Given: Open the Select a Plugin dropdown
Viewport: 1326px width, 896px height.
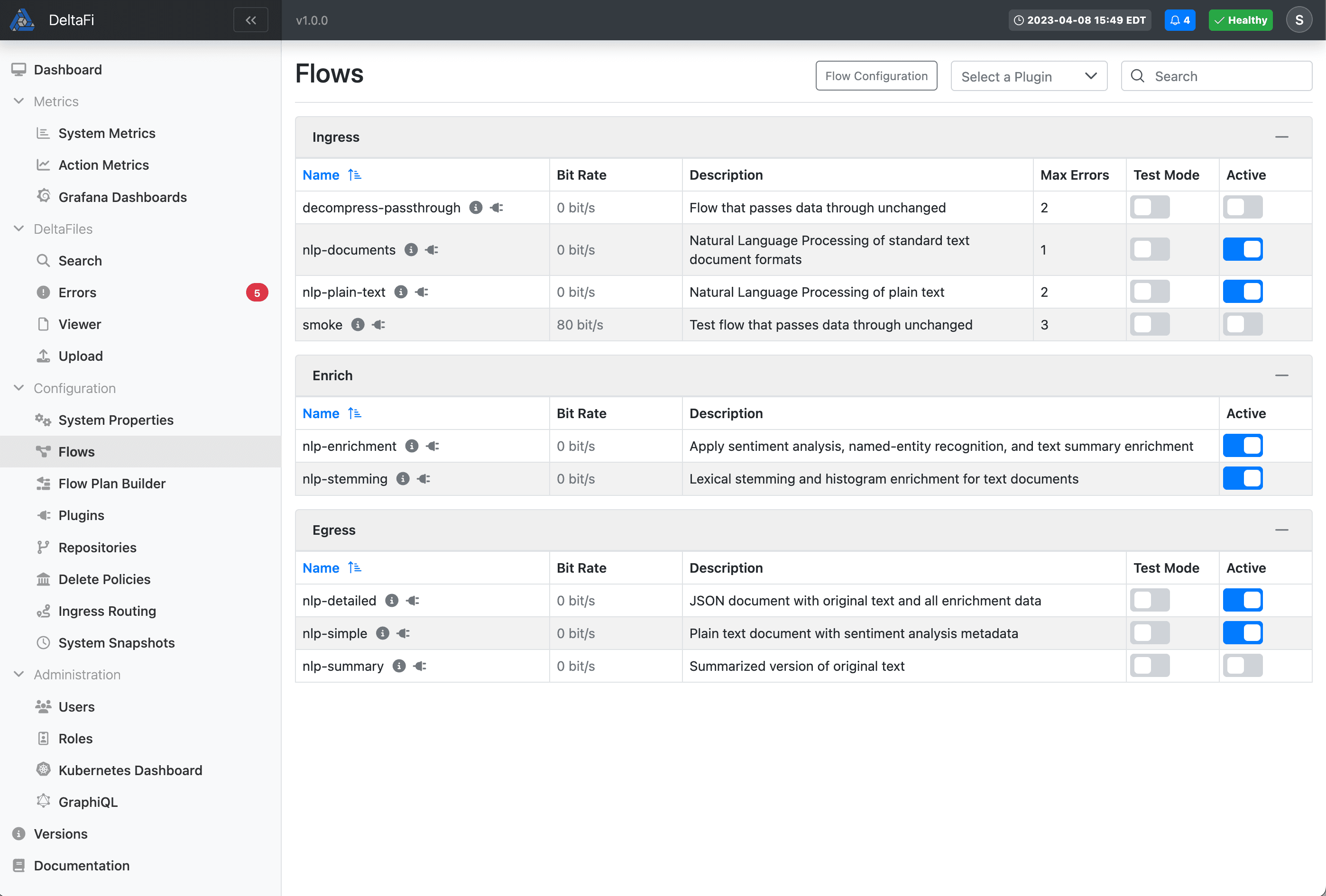Looking at the screenshot, I should pyautogui.click(x=1028, y=76).
